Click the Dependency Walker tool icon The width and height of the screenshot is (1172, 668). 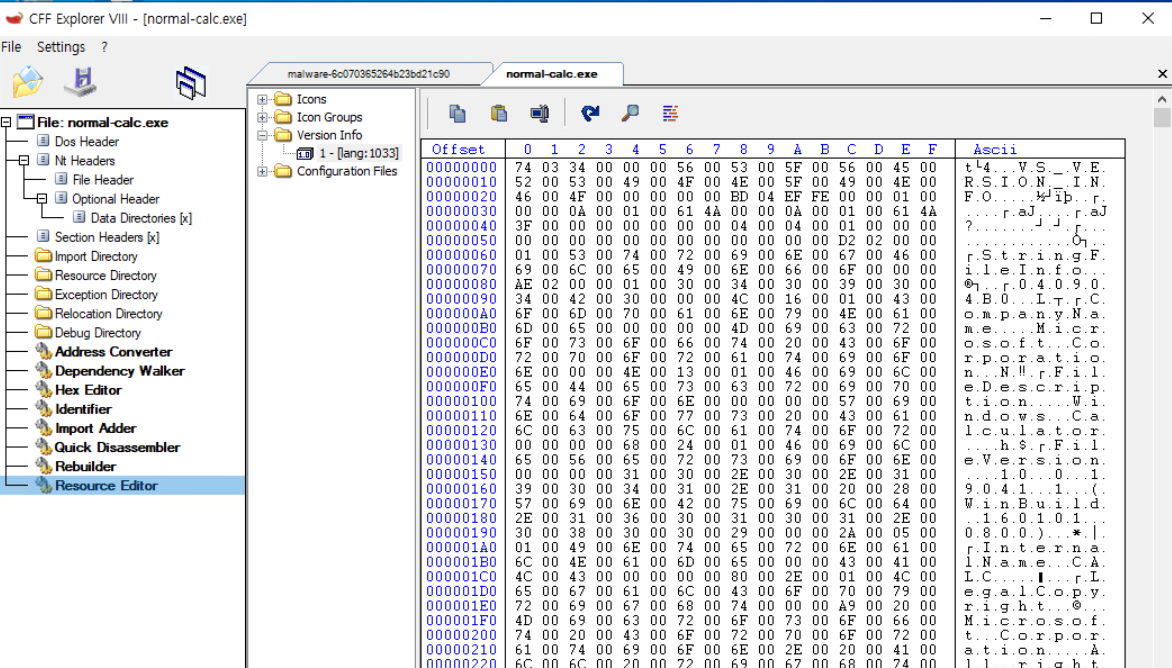pos(44,371)
